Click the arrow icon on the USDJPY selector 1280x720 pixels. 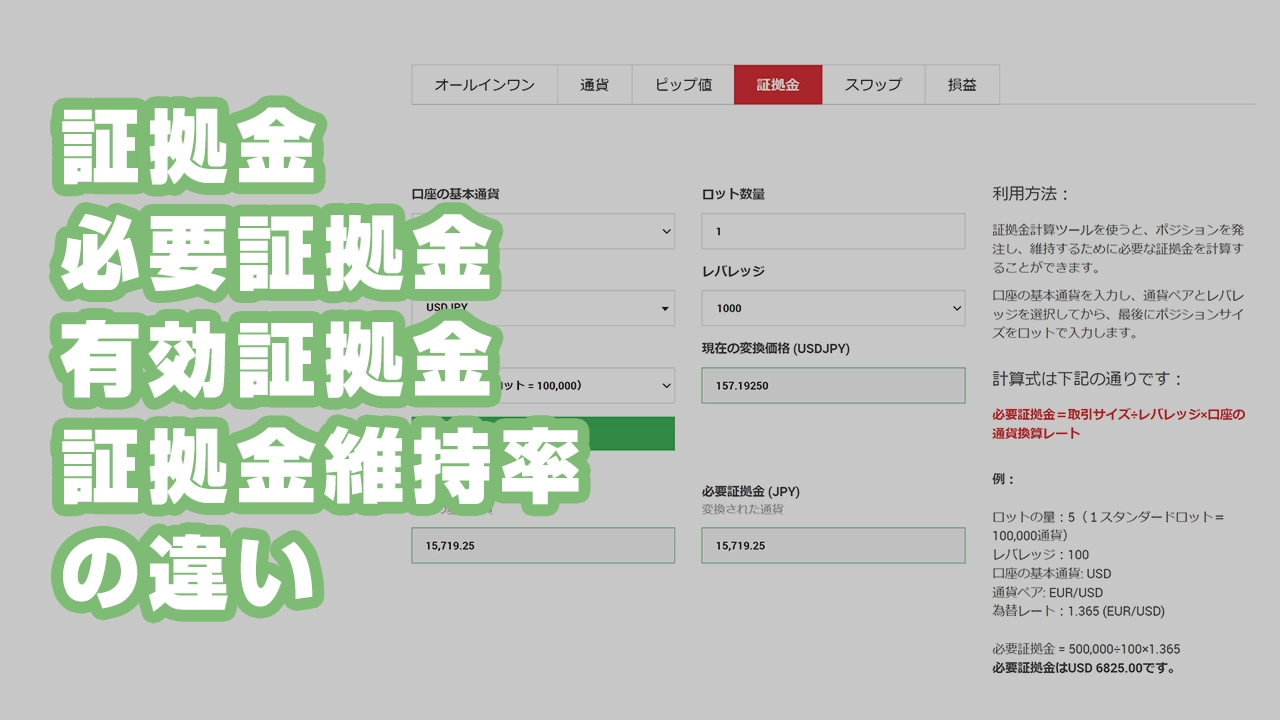coord(663,308)
